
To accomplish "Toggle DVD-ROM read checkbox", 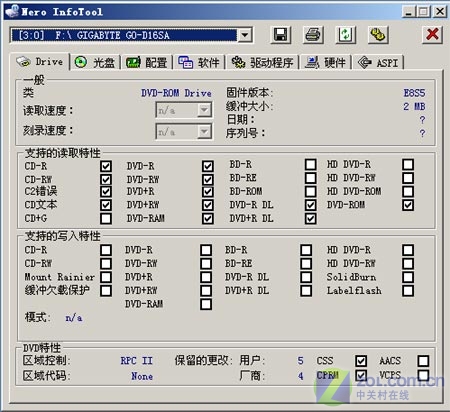I will 408,205.
